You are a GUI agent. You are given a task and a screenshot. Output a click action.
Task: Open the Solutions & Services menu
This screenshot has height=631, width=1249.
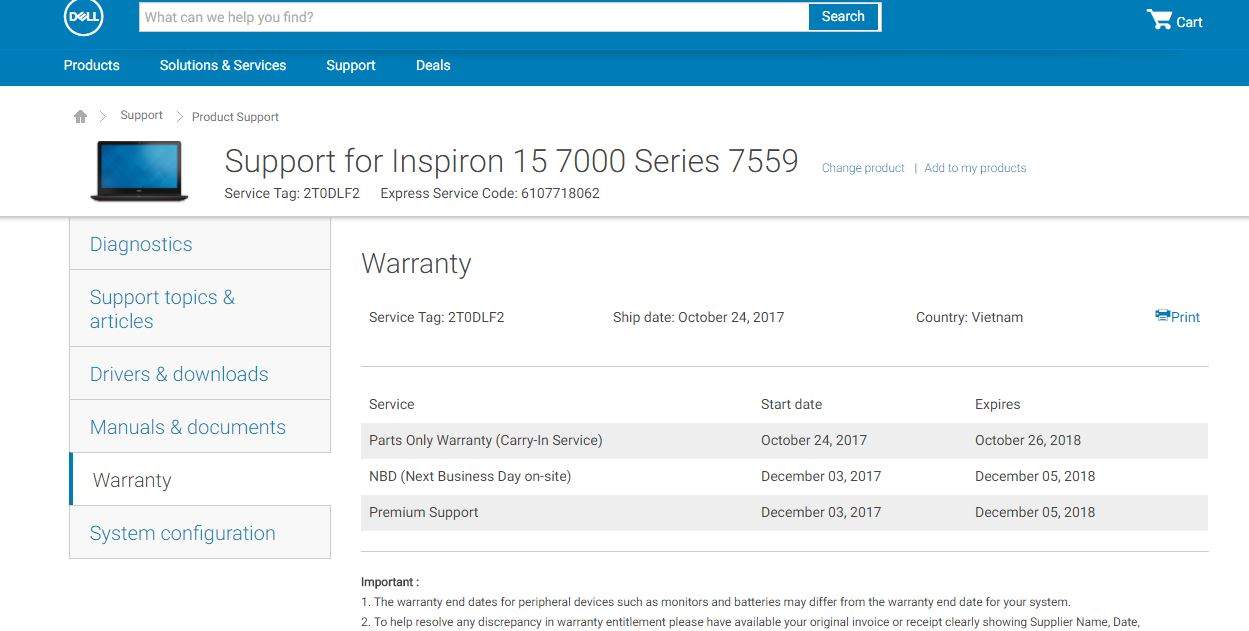(x=223, y=65)
